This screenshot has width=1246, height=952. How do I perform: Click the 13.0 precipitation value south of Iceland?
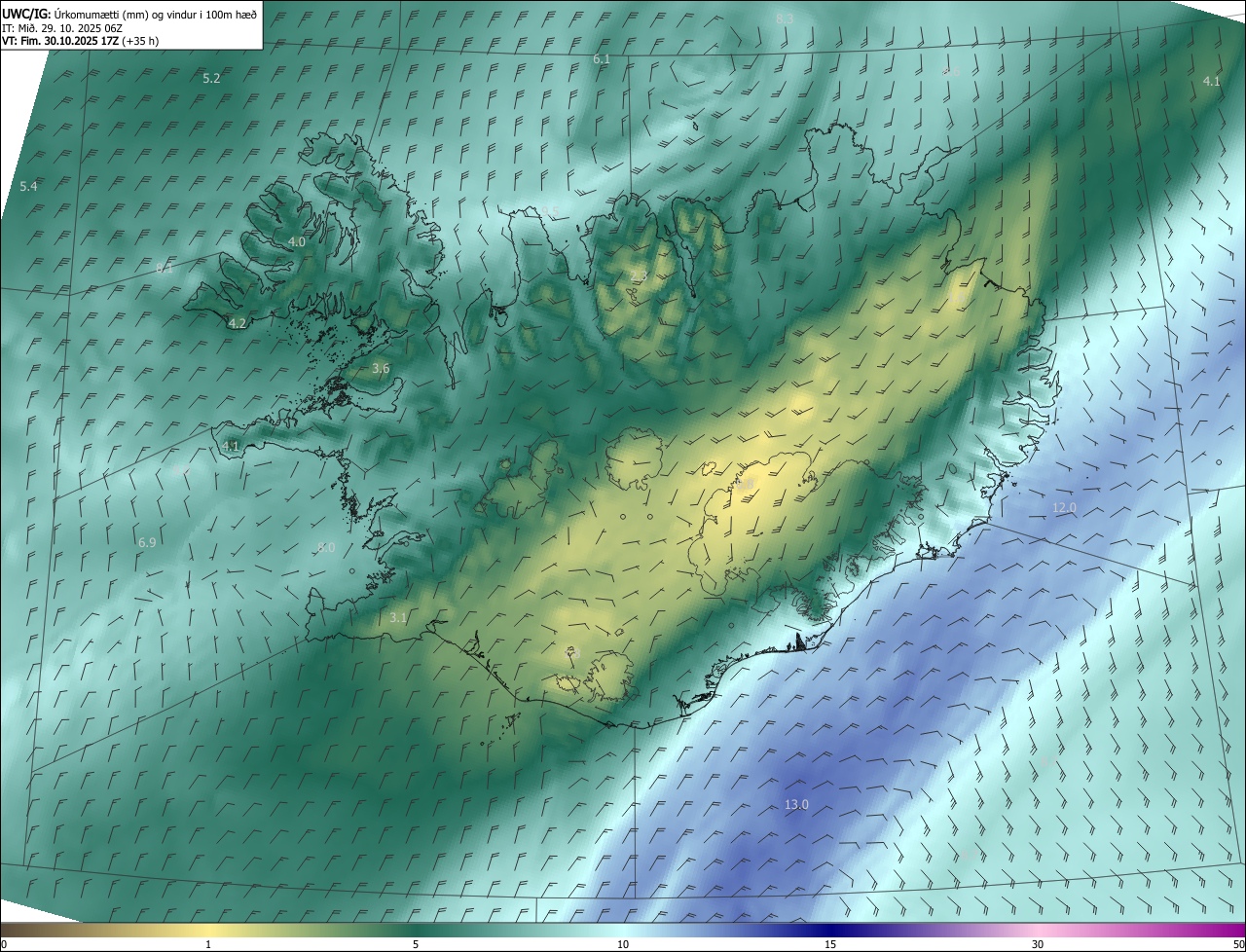click(x=796, y=804)
